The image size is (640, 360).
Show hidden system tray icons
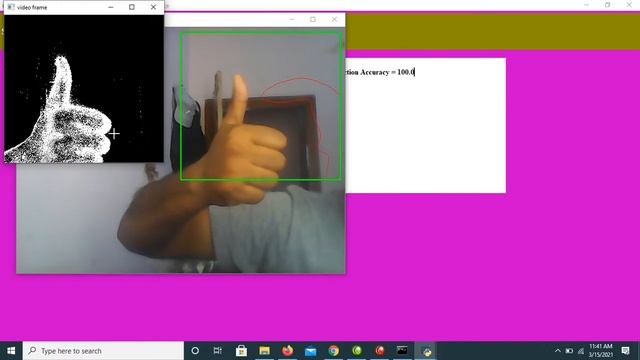point(558,351)
